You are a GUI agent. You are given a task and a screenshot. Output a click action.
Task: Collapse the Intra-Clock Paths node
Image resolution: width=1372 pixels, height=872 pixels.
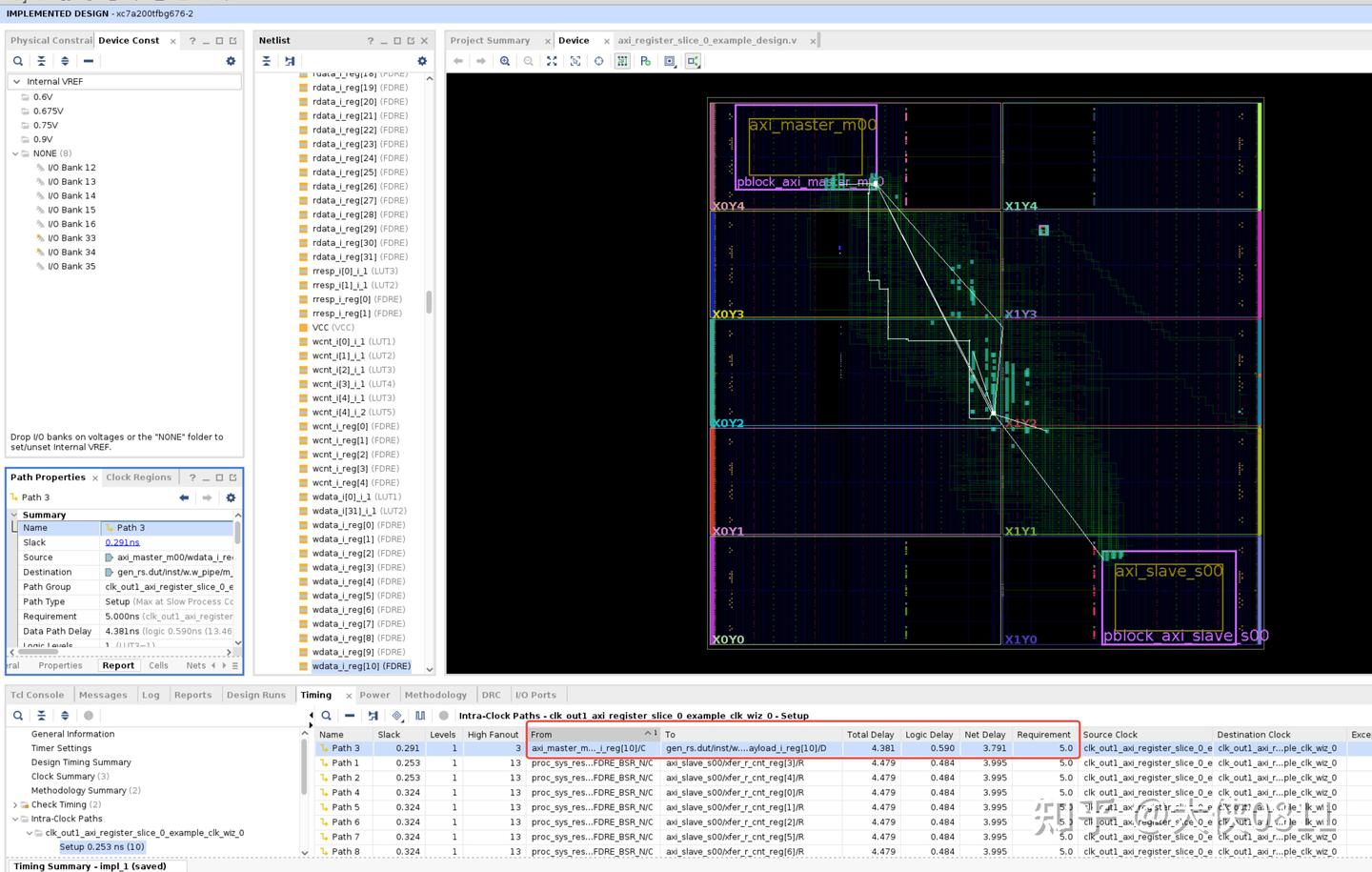pyautogui.click(x=15, y=819)
